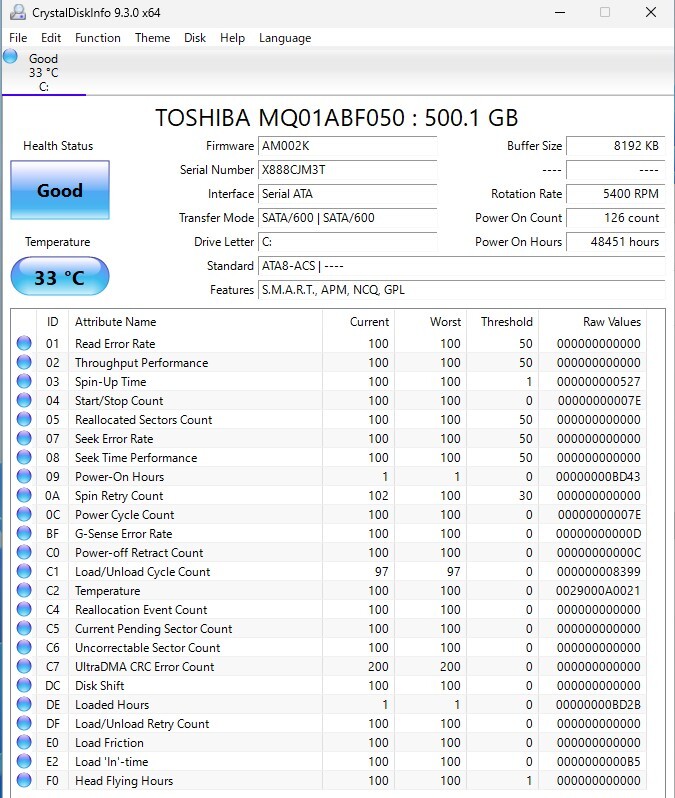This screenshot has width=675, height=798.
Task: Click raw value 0029000A0021 for Temperature
Action: point(598,591)
